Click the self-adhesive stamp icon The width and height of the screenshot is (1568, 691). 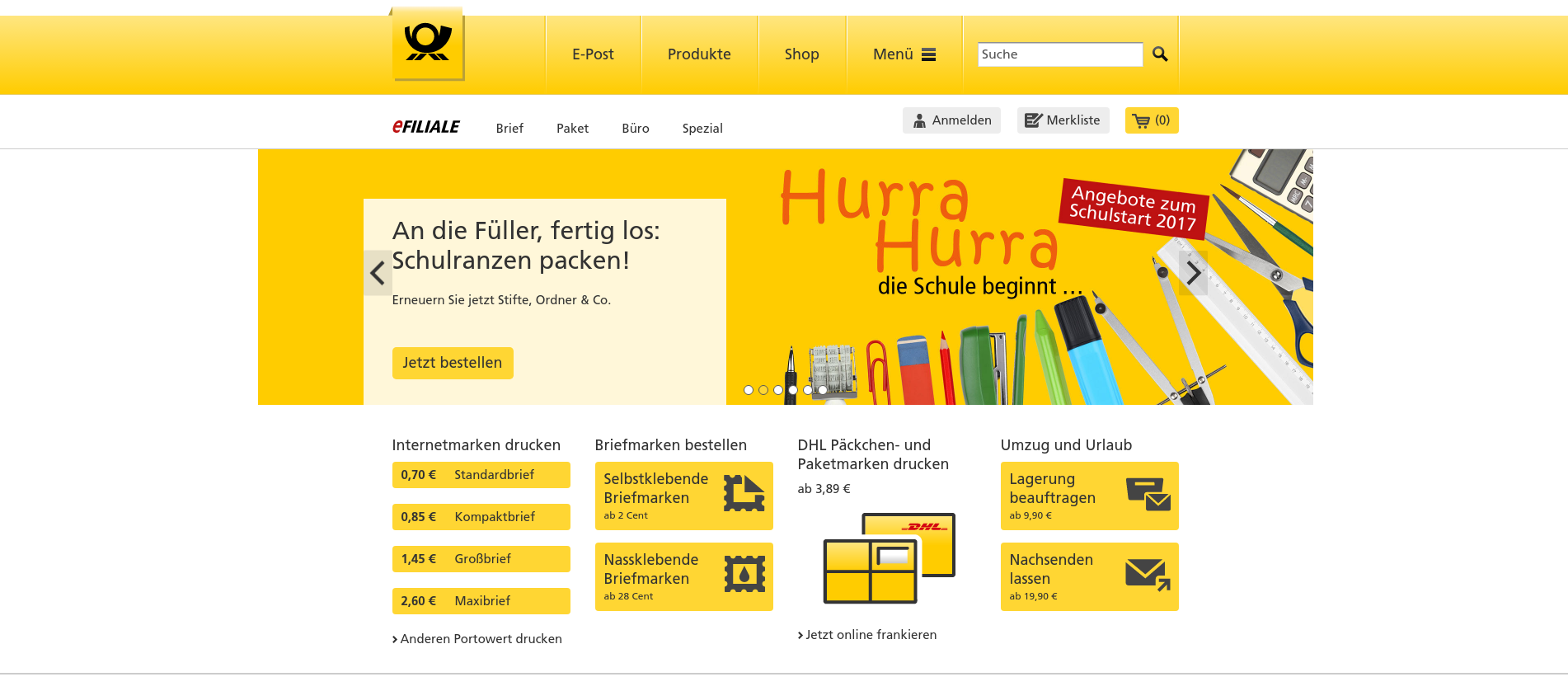tap(744, 493)
